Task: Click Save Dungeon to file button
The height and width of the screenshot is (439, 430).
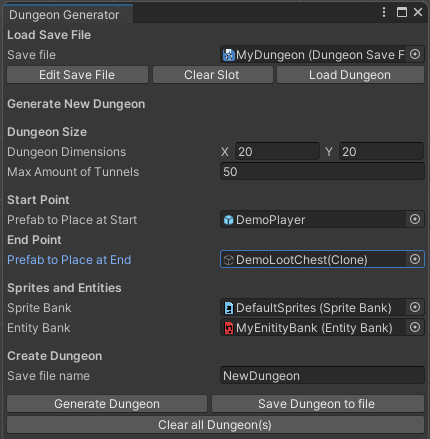Action: [x=318, y=404]
